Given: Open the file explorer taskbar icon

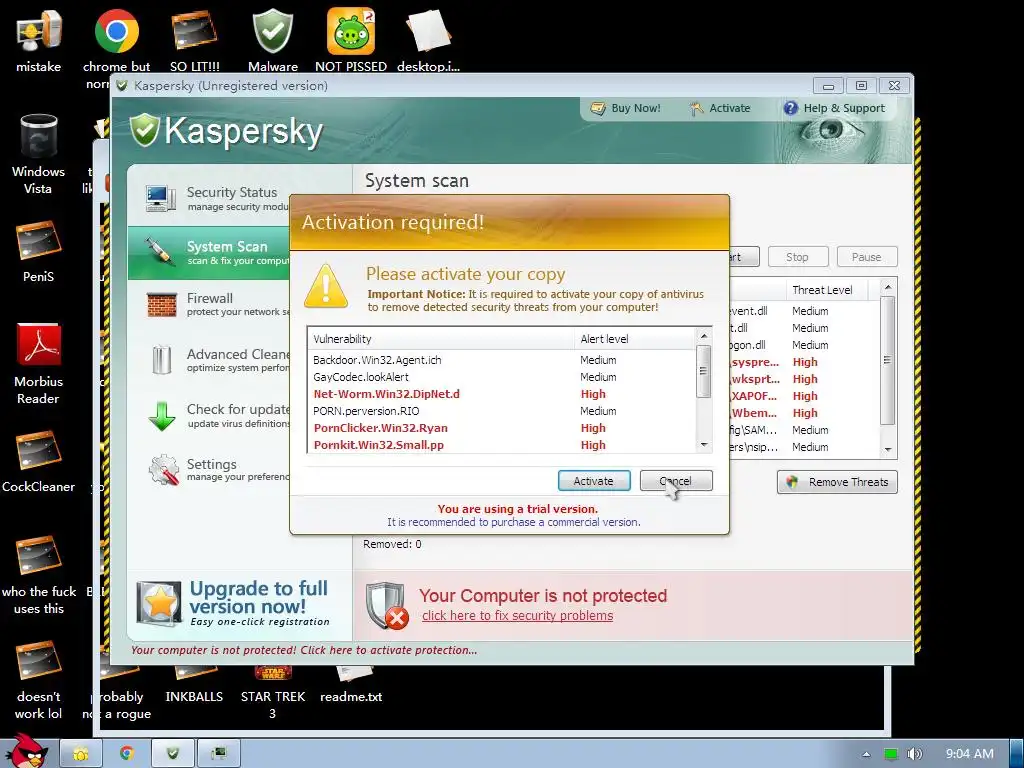Looking at the screenshot, I should [81, 754].
